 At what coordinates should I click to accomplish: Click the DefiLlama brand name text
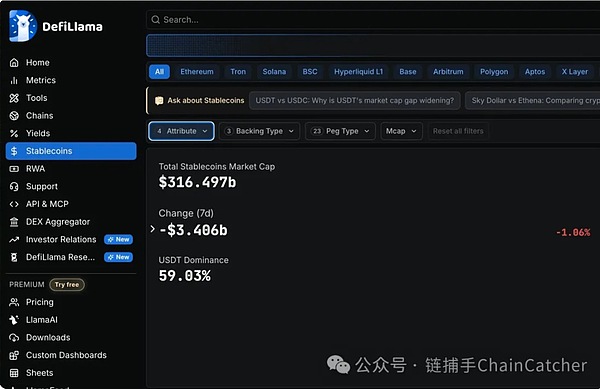point(72,27)
